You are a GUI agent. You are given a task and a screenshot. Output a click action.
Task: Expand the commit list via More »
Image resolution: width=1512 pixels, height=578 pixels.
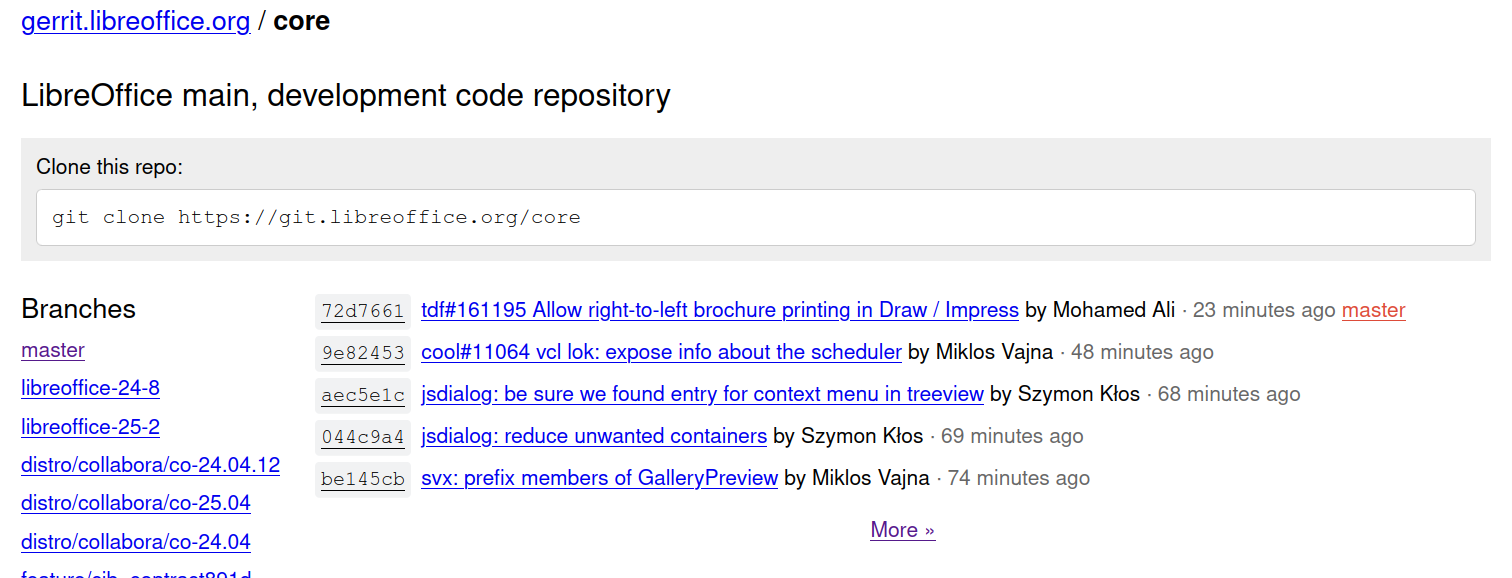[x=902, y=530]
